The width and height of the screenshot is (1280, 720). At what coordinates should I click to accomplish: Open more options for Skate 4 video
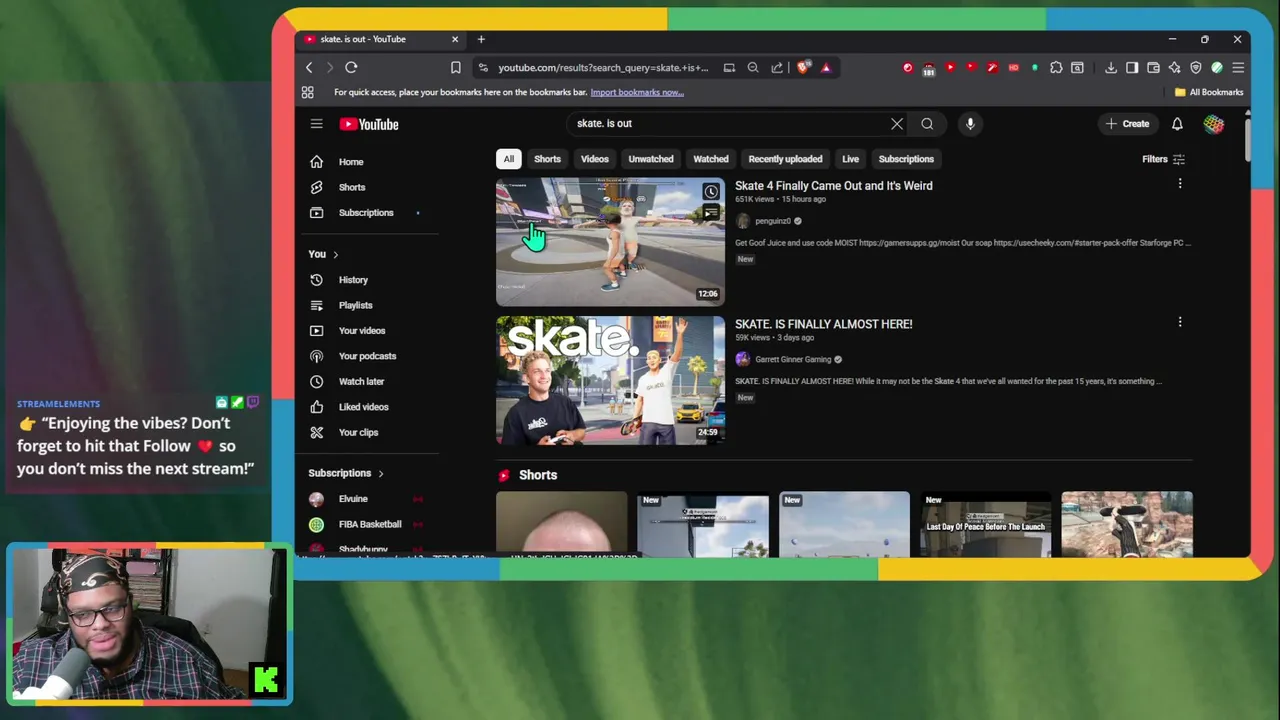coord(1180,184)
